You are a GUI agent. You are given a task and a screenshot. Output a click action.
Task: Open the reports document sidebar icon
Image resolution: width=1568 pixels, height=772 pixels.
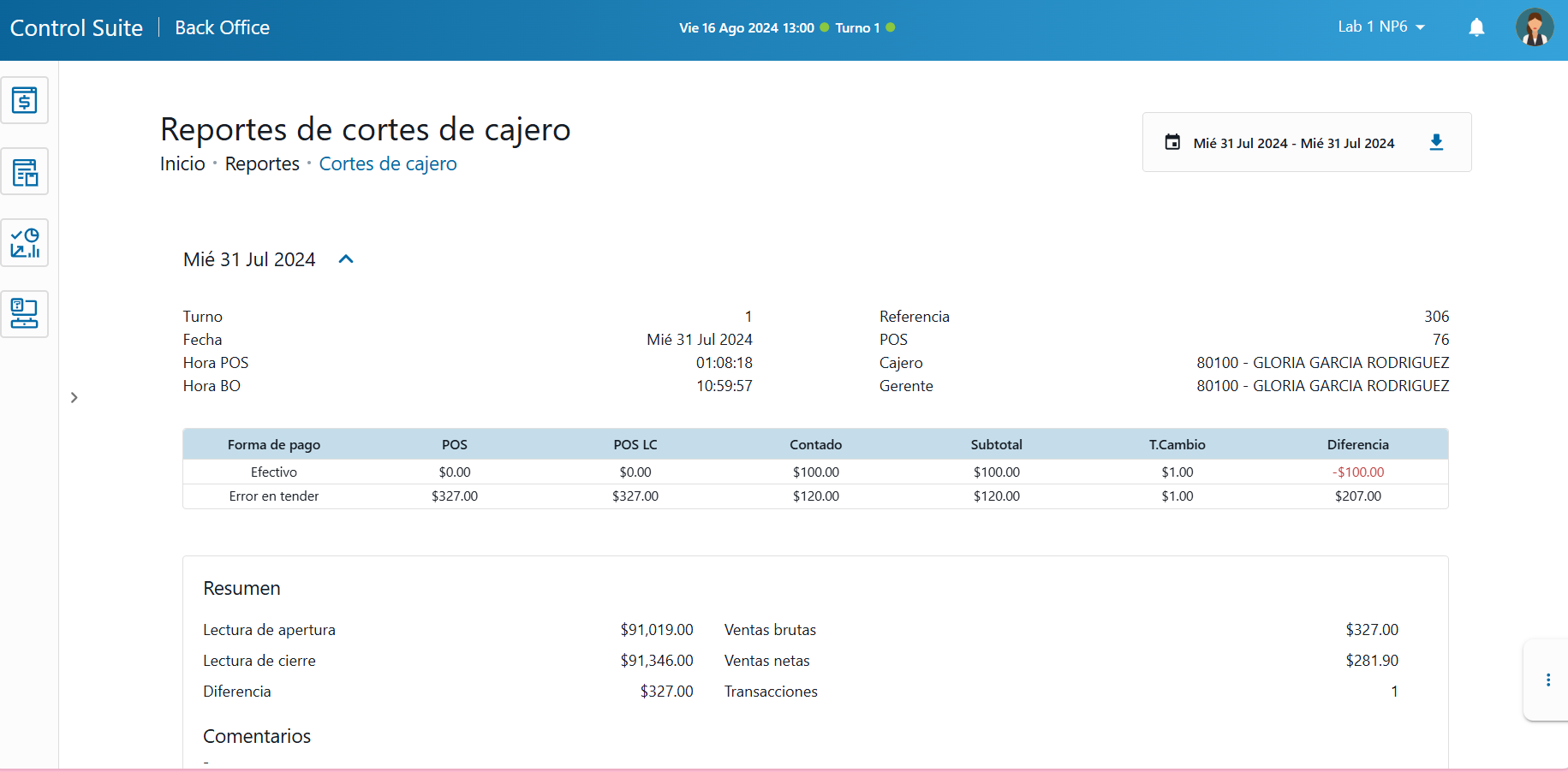[x=24, y=172]
